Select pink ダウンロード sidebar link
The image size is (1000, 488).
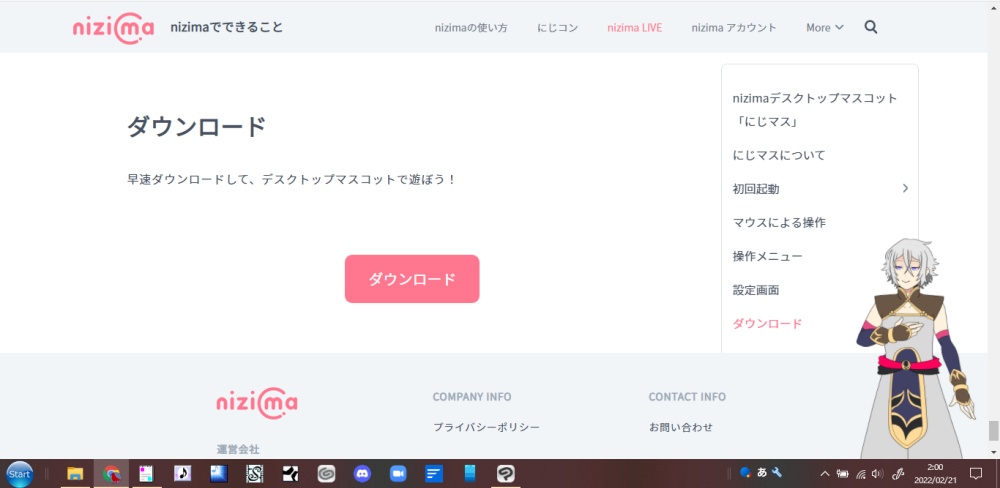point(767,323)
